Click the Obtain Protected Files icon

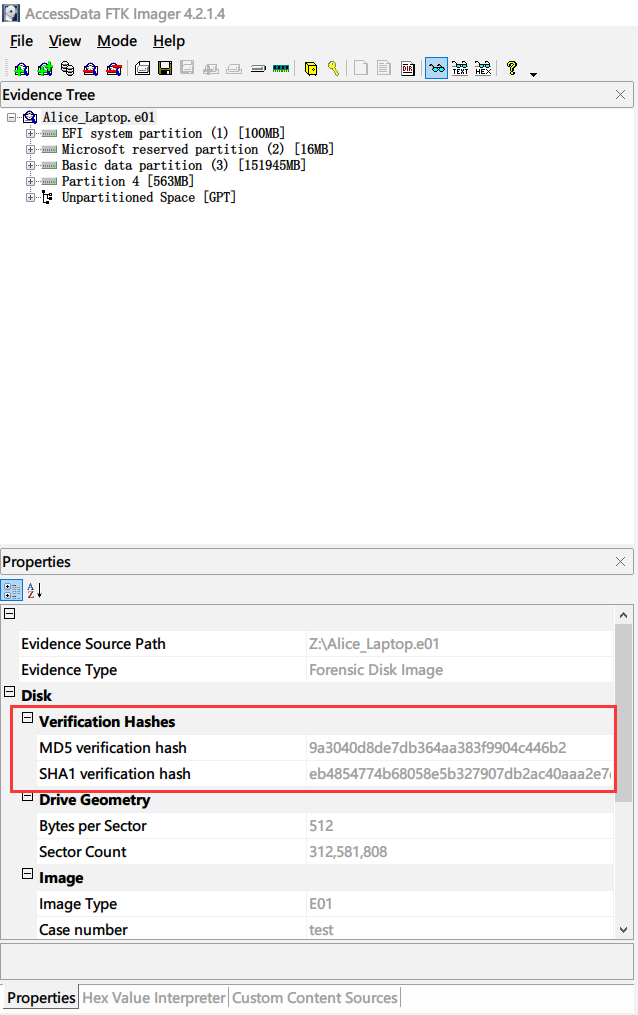311,68
